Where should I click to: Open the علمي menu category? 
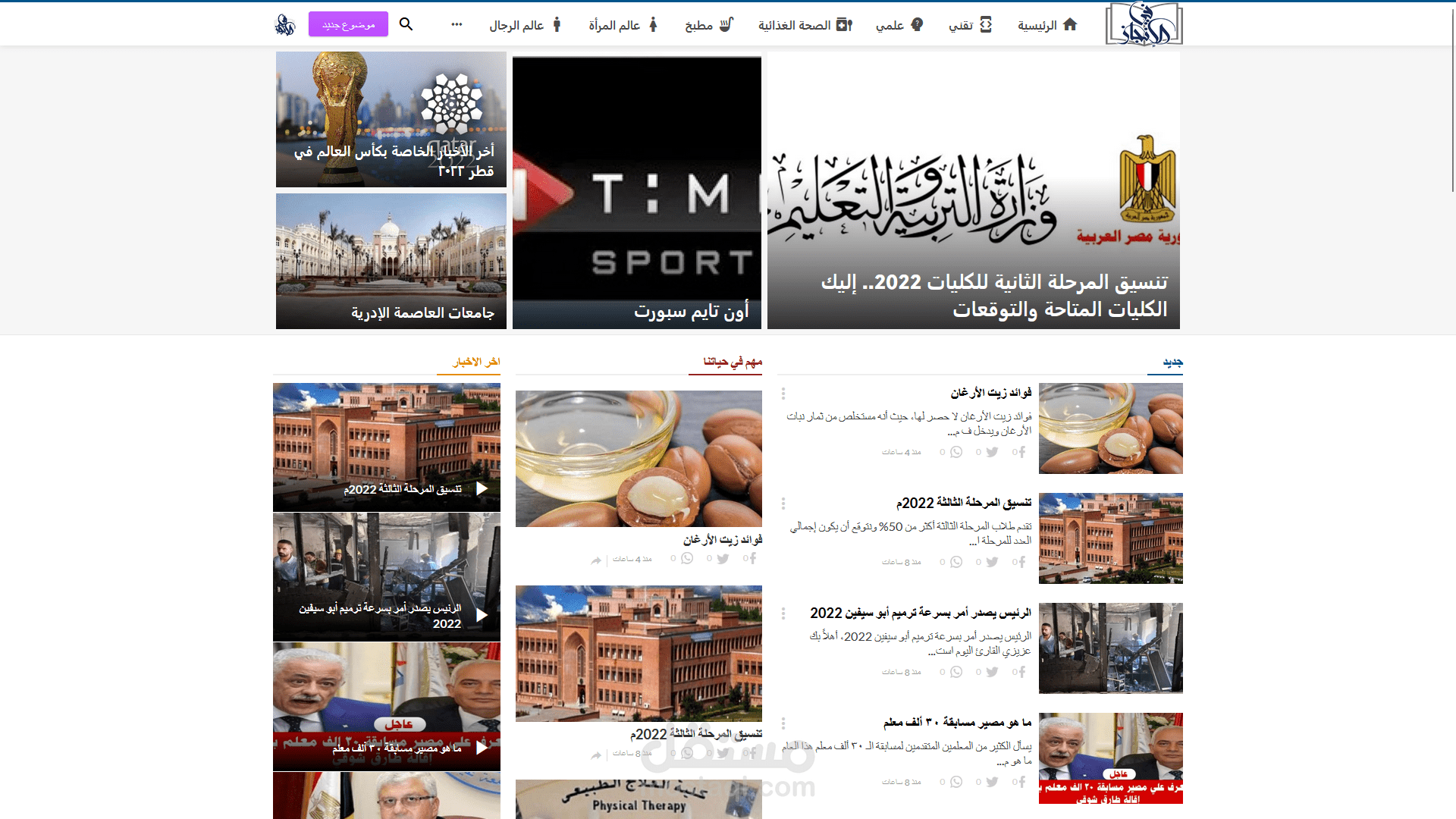(x=899, y=25)
